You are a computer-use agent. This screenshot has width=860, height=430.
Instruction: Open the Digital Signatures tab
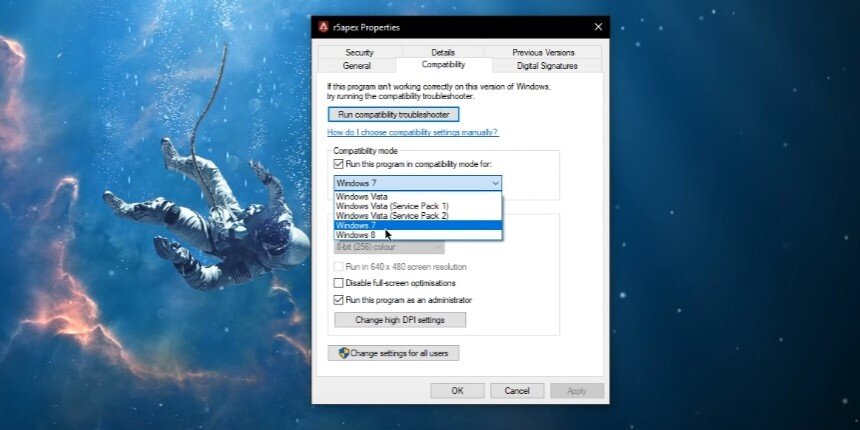(547, 66)
